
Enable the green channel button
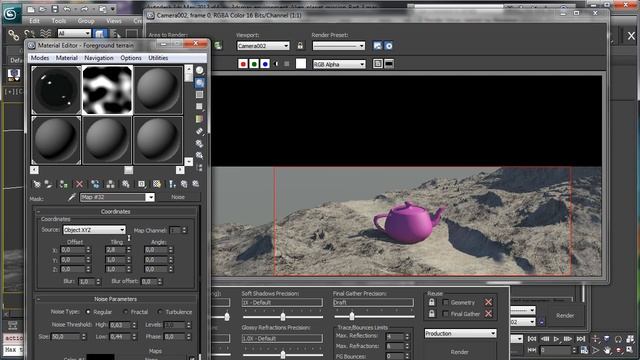tap(254, 64)
